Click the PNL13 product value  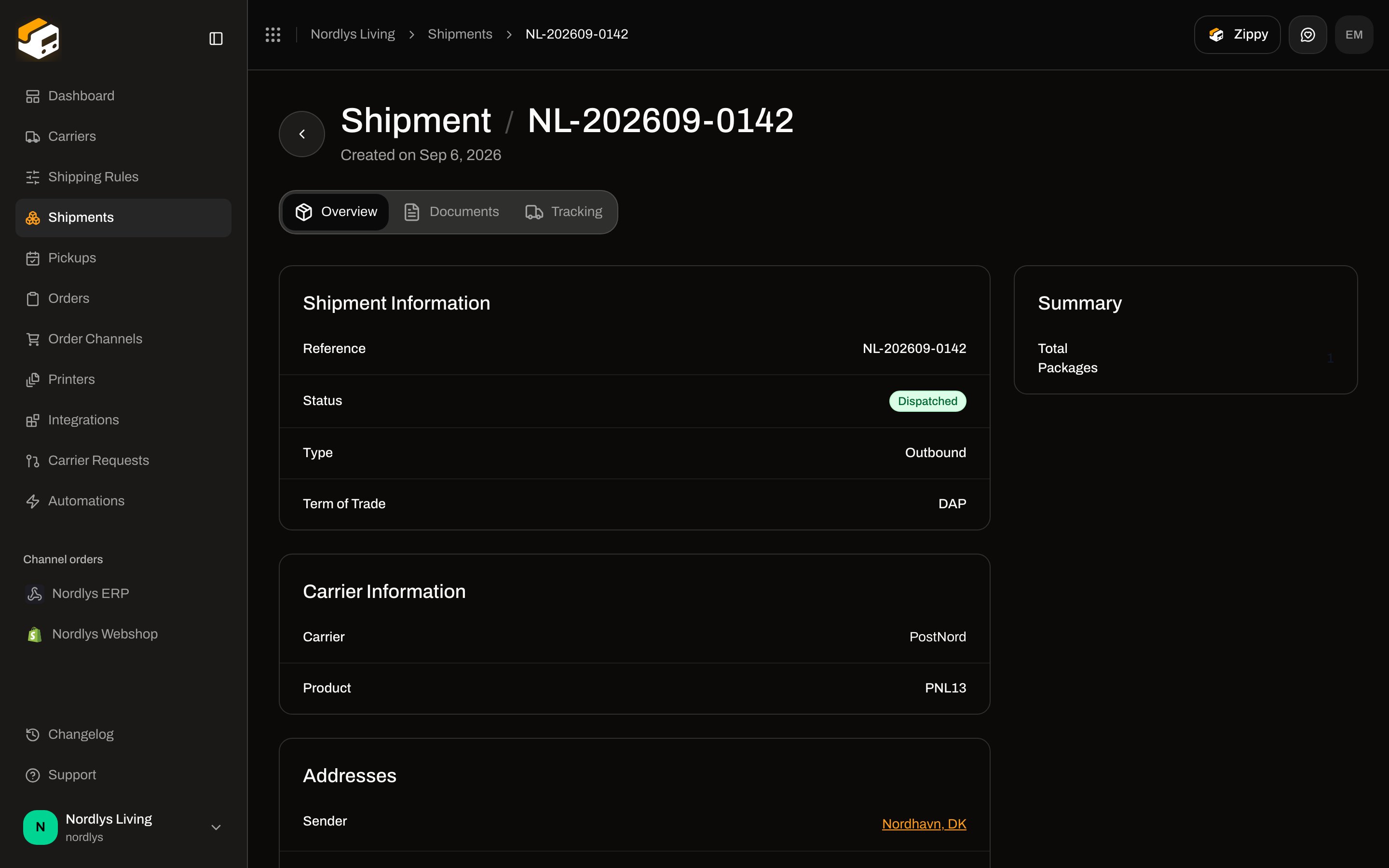(x=945, y=688)
